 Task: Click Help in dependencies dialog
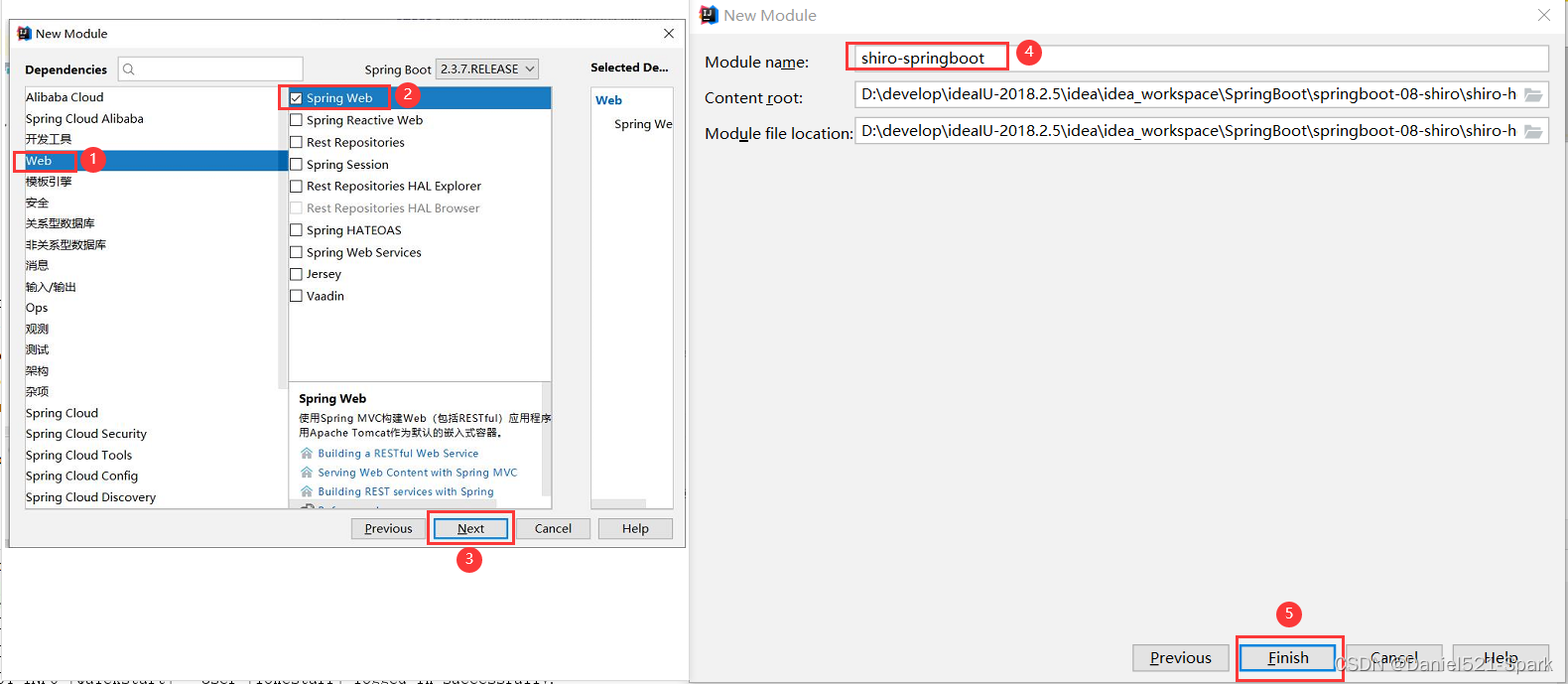pos(635,528)
